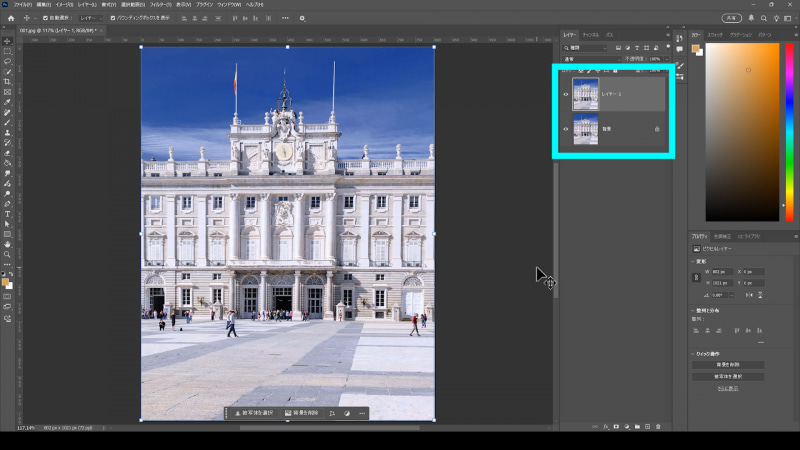This screenshot has width=800, height=450.
Task: Delete layer using trash icon
Action: pyautogui.click(x=657, y=426)
